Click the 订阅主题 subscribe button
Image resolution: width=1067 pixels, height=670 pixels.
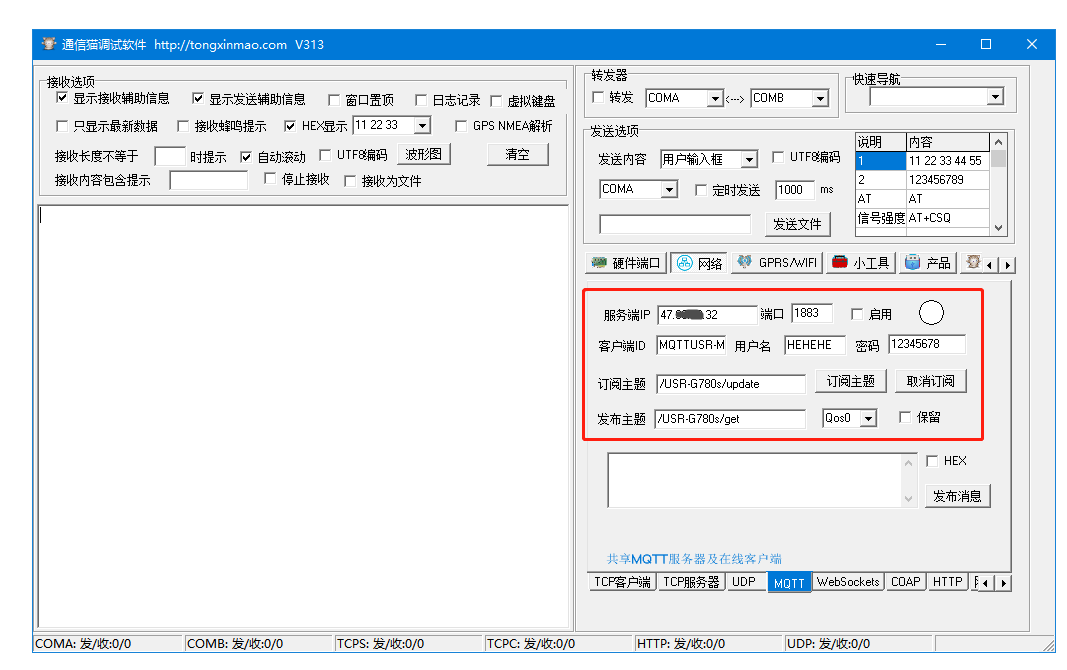point(851,381)
